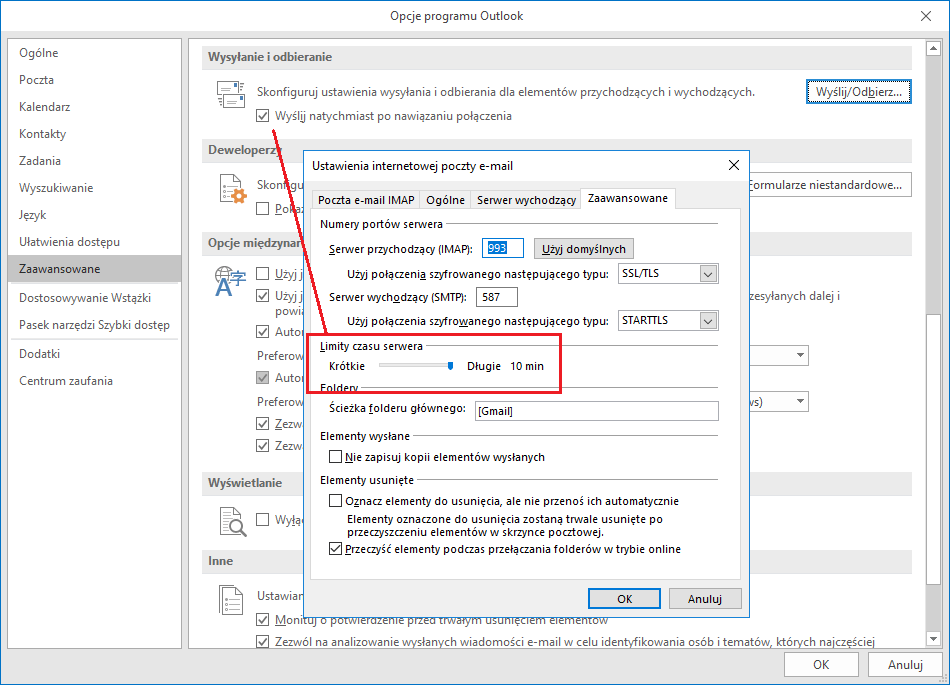
Task: Confirm e-mail settings dialog with OK
Action: click(624, 598)
